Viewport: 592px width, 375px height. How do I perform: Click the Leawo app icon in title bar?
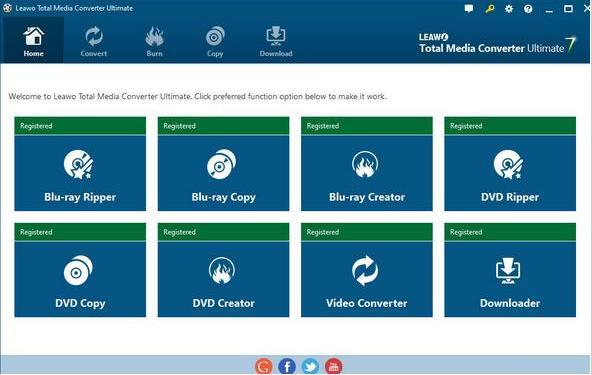pyautogui.click(x=7, y=8)
